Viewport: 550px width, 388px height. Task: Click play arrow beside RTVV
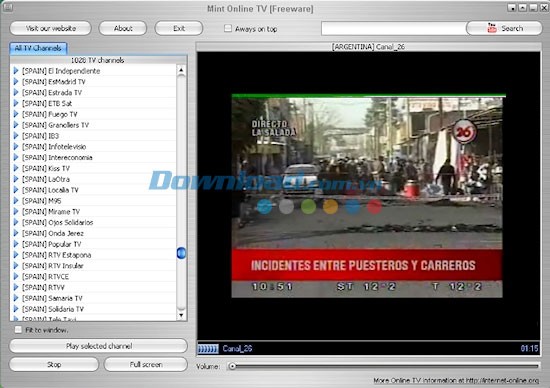click(x=16, y=288)
